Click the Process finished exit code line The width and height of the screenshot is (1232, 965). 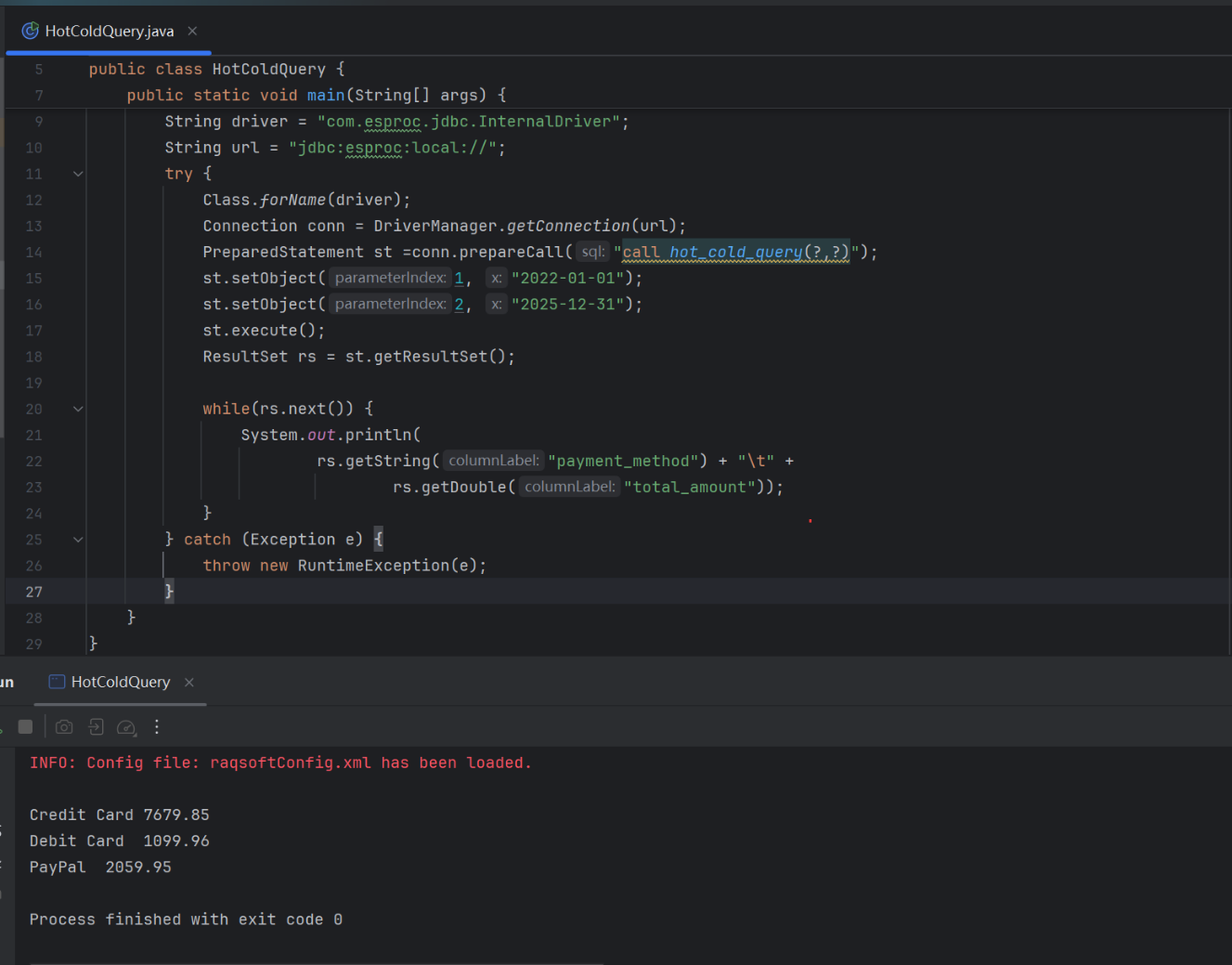(186, 919)
